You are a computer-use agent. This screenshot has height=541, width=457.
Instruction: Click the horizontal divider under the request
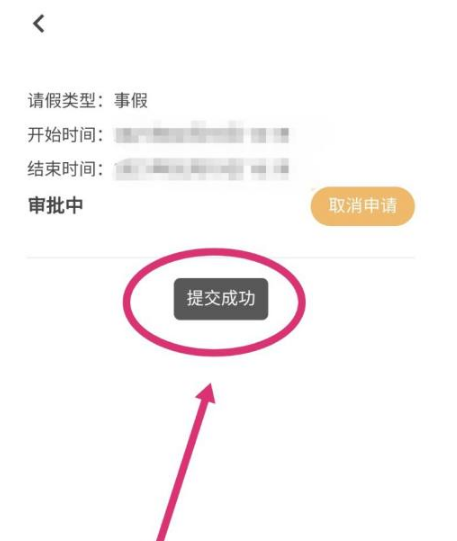click(x=221, y=257)
